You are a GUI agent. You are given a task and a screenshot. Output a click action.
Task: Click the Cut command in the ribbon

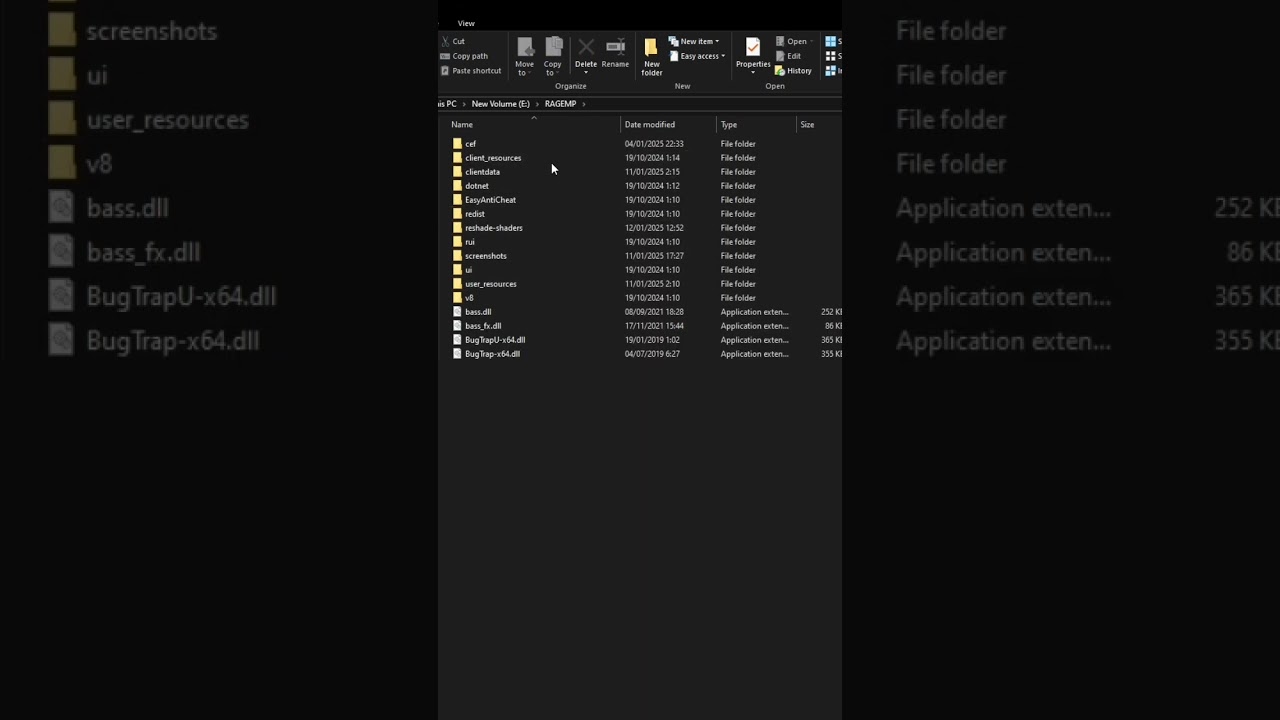[453, 41]
